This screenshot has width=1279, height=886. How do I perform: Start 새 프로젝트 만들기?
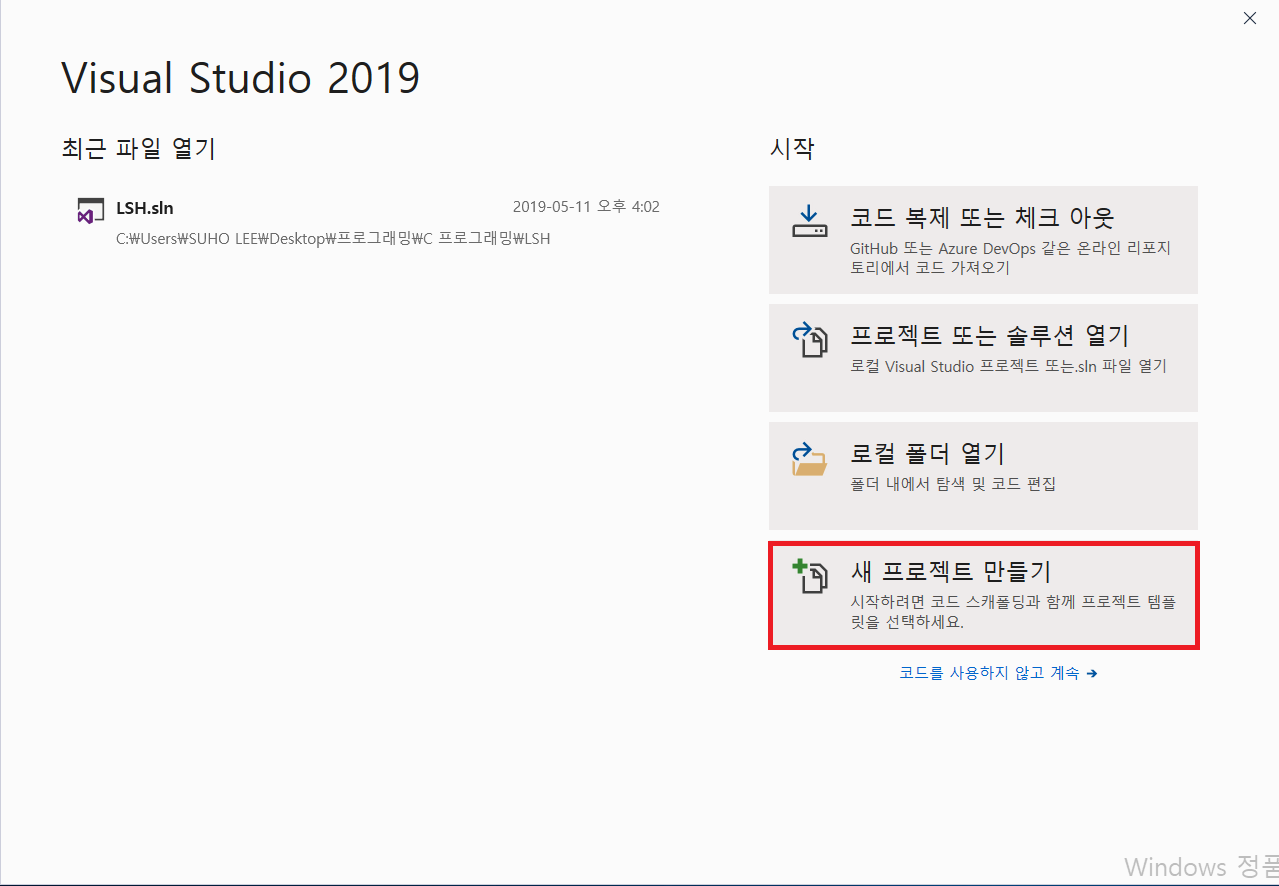[983, 596]
